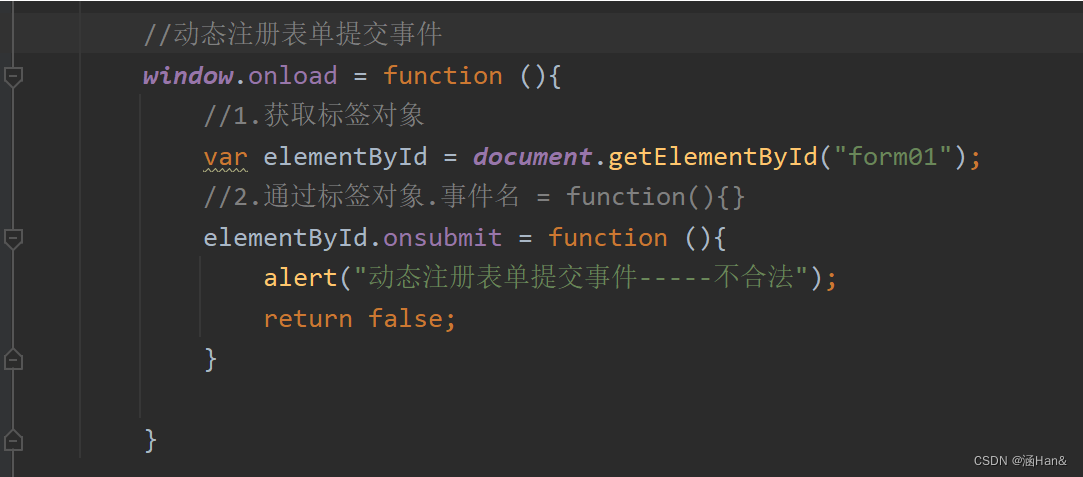The width and height of the screenshot is (1083, 477).
Task: Click the getElementById method call
Action: point(713,157)
